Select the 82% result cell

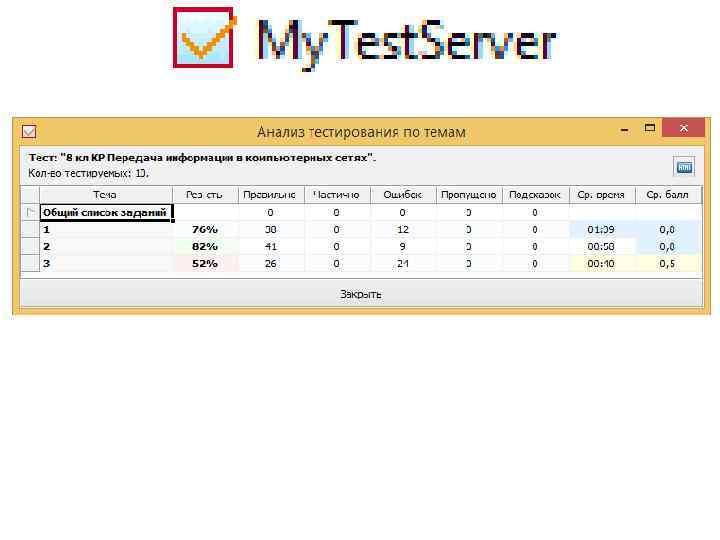(205, 247)
